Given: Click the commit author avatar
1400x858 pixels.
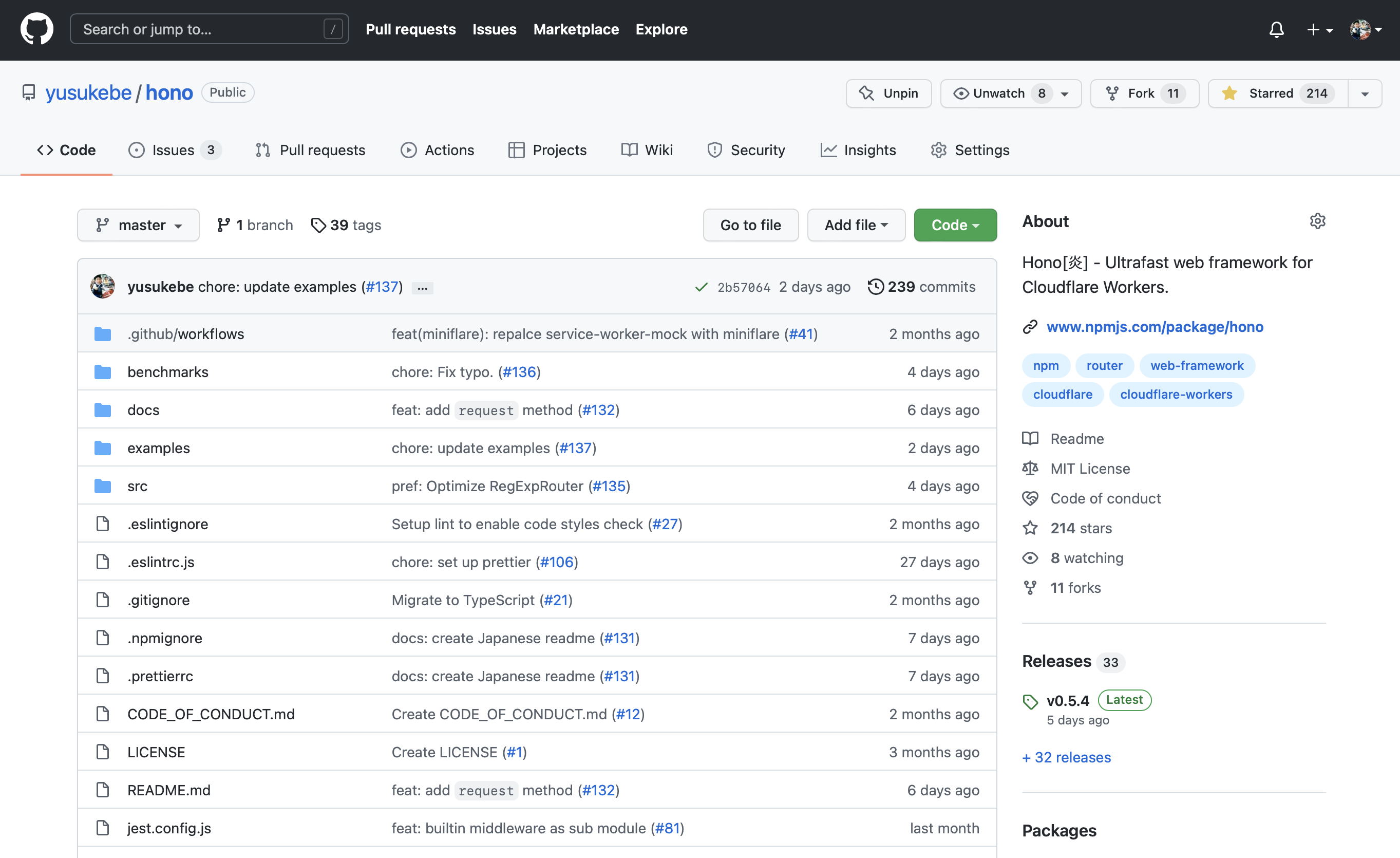Looking at the screenshot, I should pos(102,287).
